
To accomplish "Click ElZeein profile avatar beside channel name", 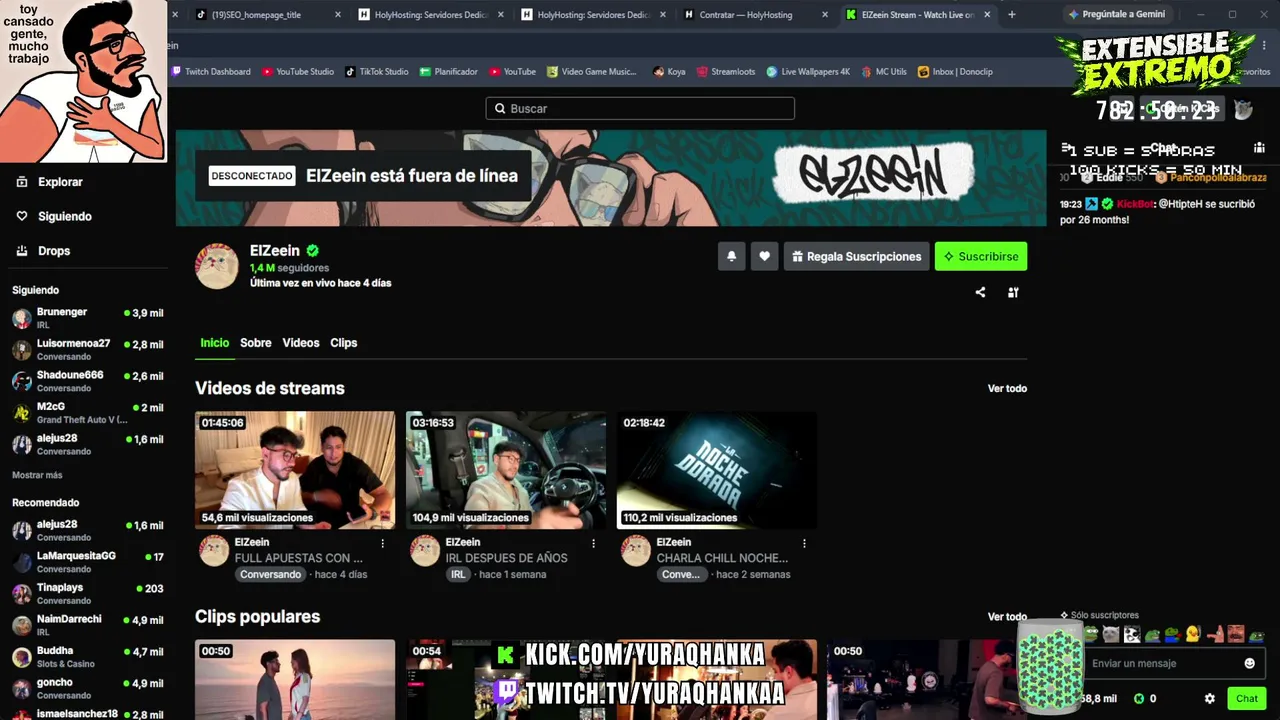I will click(x=217, y=266).
